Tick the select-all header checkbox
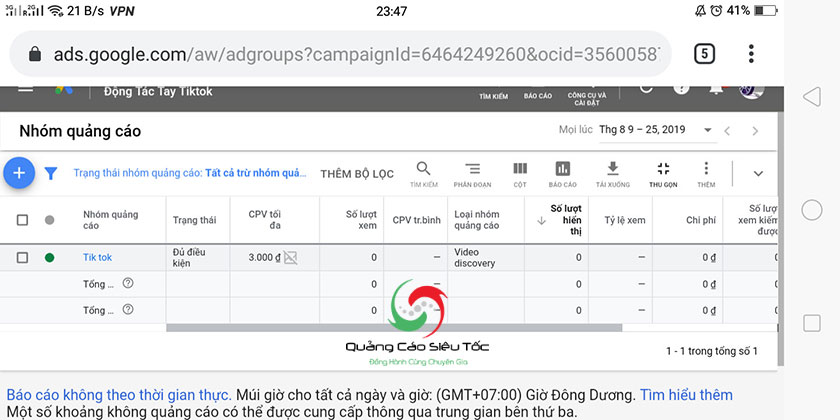This screenshot has height=420, width=840. point(22,220)
